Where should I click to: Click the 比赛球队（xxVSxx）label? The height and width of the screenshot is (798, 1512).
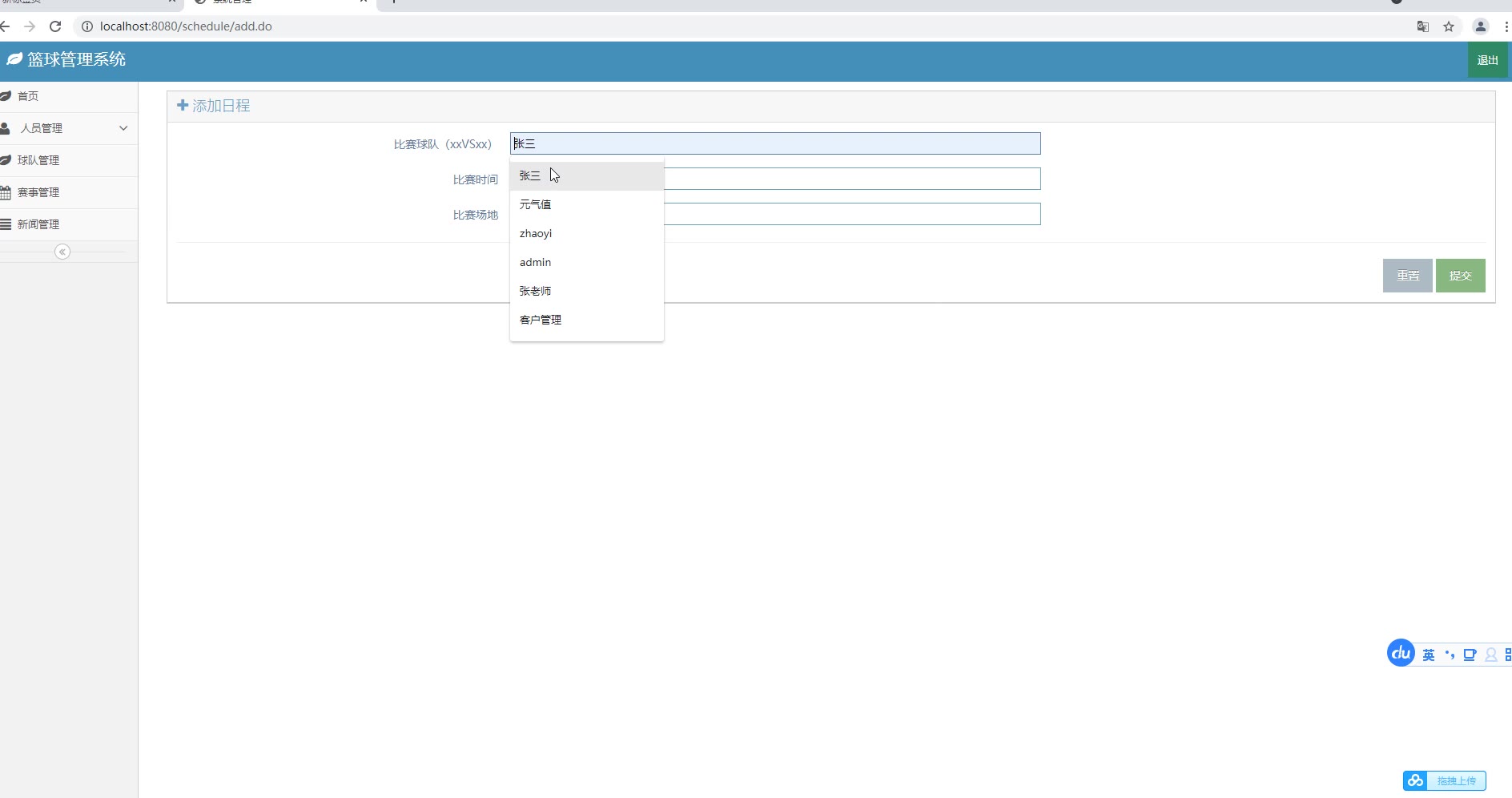[443, 144]
